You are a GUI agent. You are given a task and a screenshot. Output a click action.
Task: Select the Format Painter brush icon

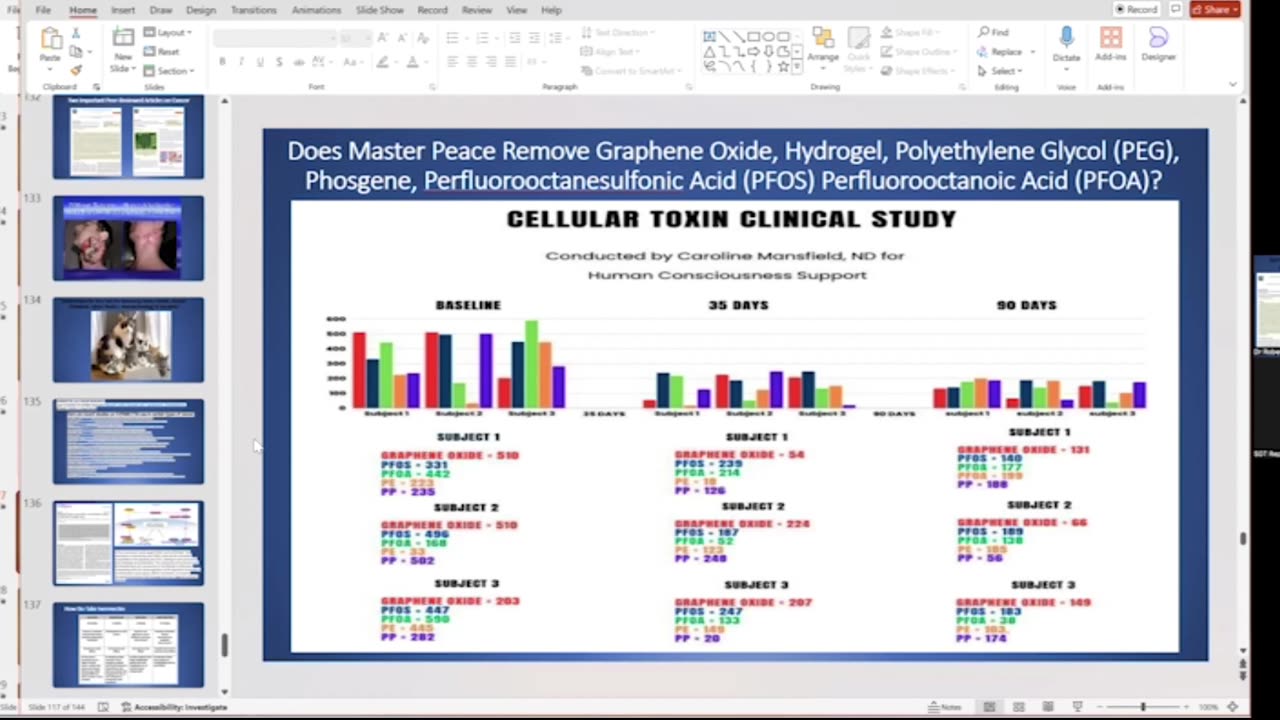tap(76, 70)
